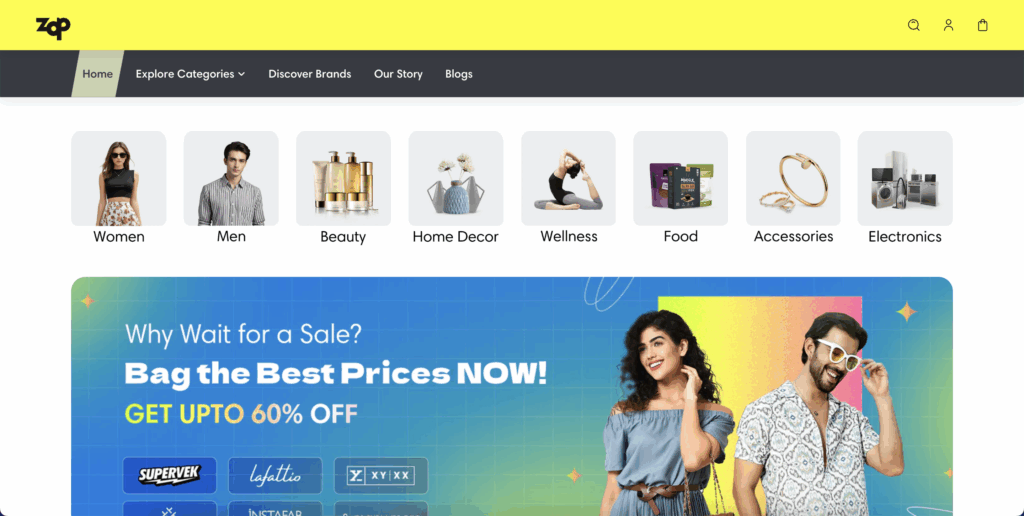Open the Our Story page
The image size is (1024, 516).
[x=398, y=74]
